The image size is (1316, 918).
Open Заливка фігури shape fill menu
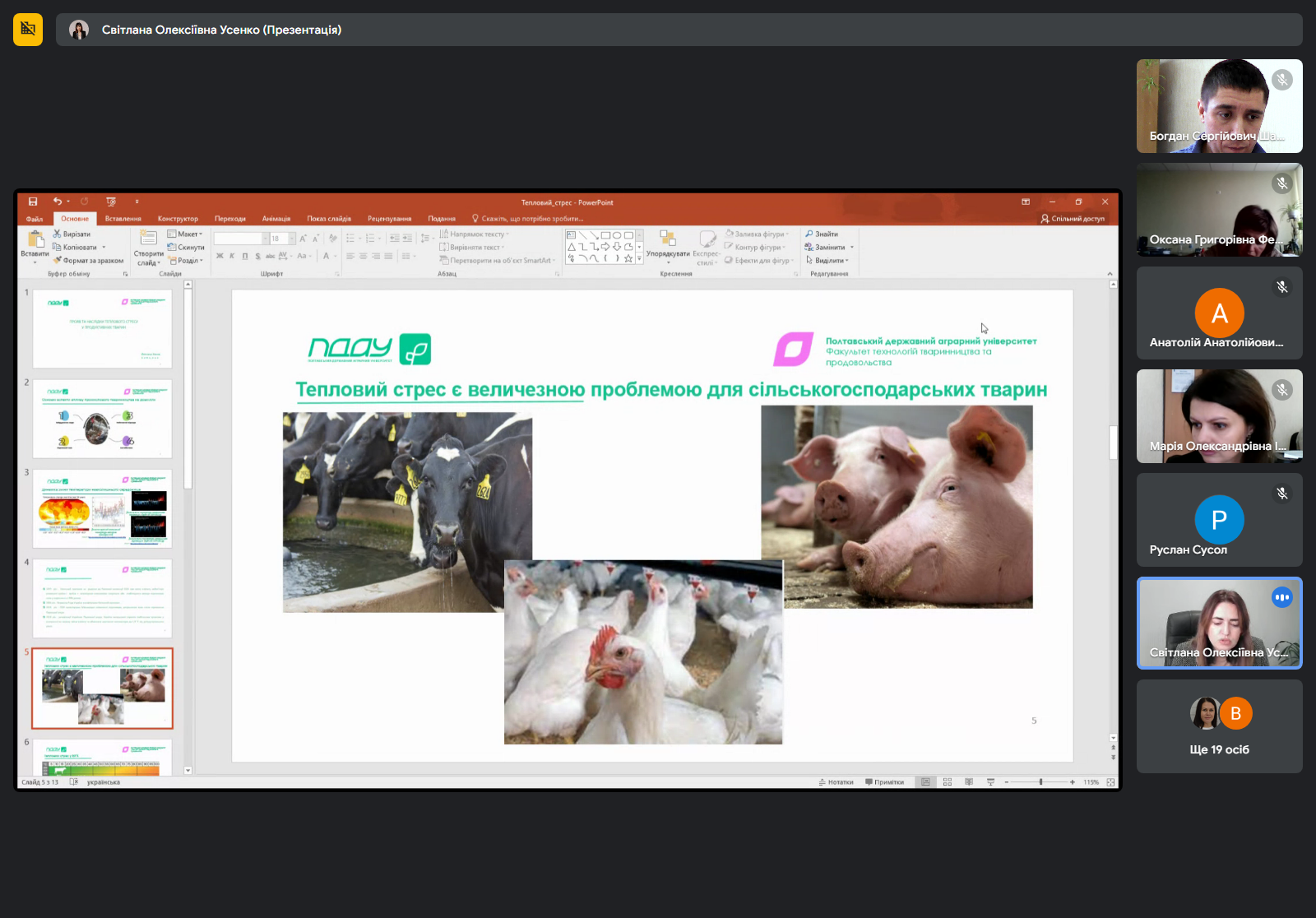pyautogui.click(x=757, y=234)
